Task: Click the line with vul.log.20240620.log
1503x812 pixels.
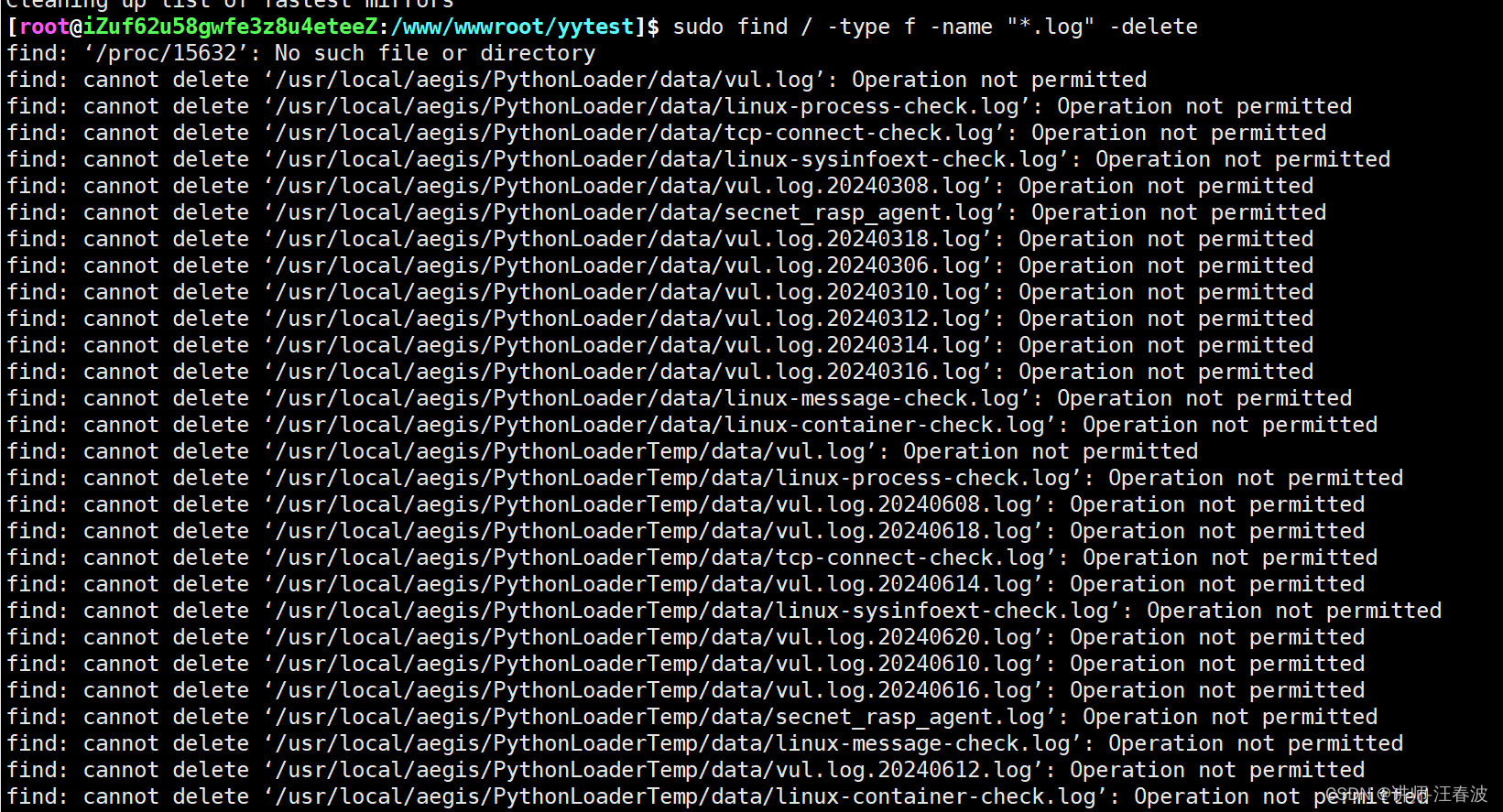Action: click(686, 637)
